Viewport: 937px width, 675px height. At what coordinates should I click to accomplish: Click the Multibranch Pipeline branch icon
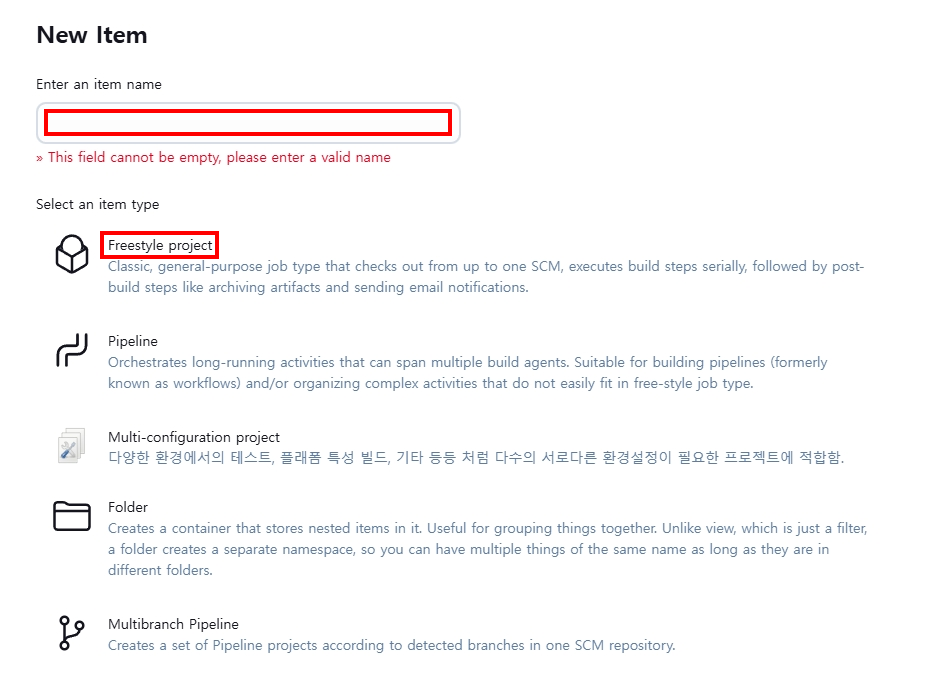[72, 633]
